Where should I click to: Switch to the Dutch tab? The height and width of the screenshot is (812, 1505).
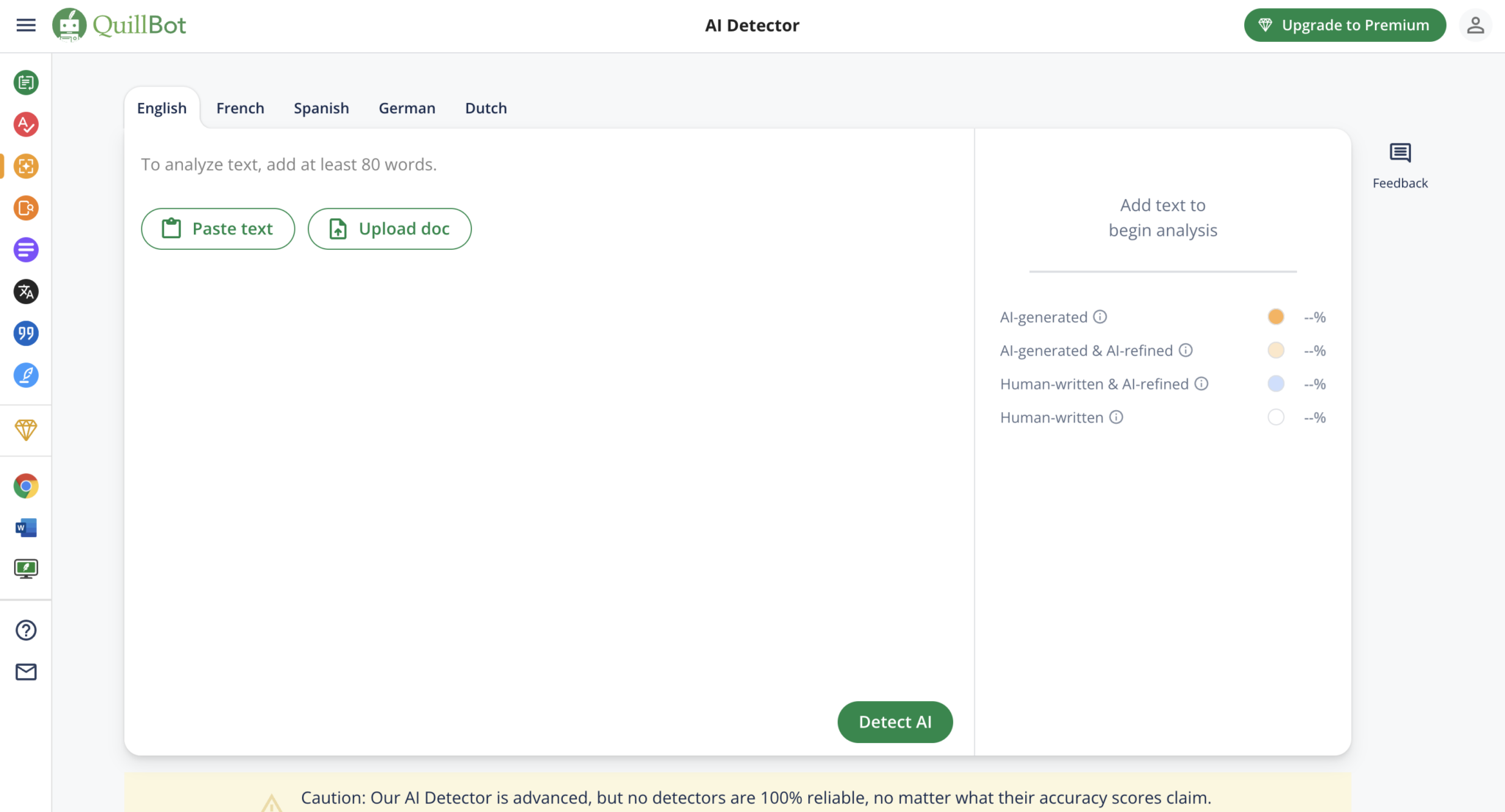(486, 108)
